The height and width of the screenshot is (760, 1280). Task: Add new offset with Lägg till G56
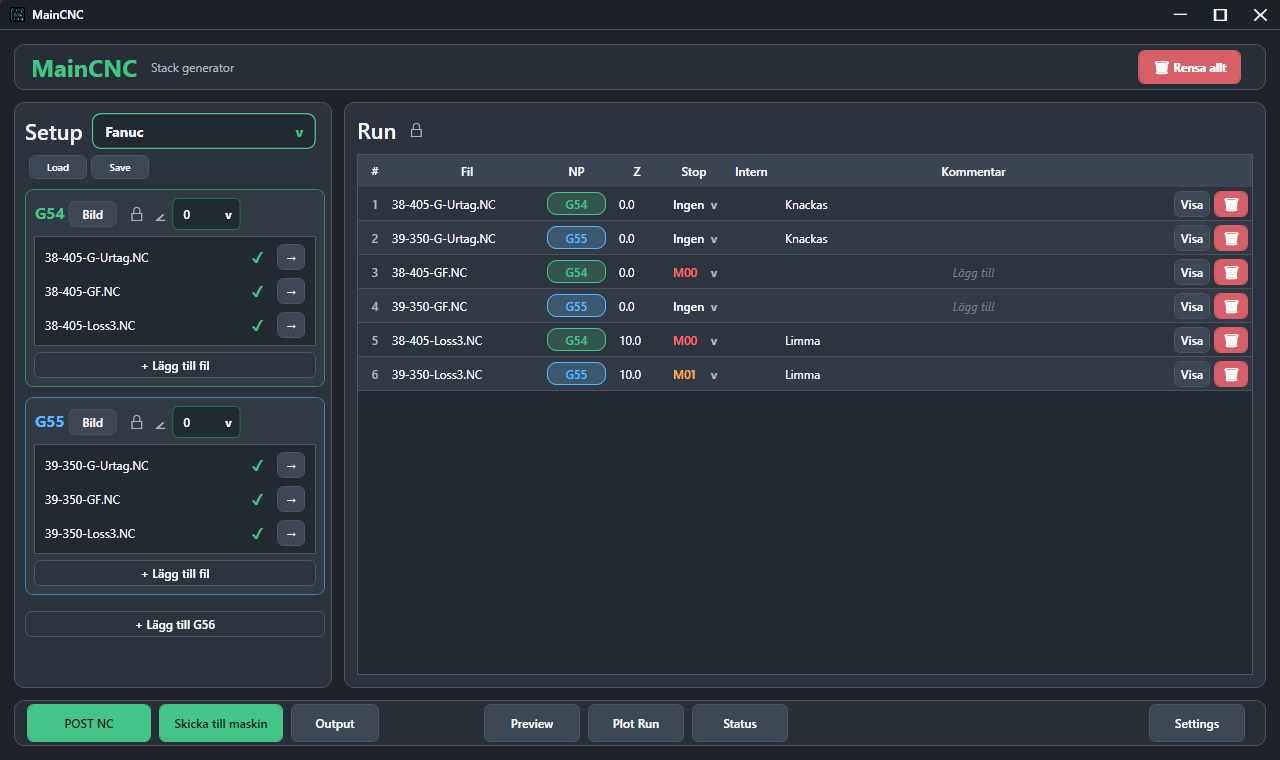[x=175, y=624]
